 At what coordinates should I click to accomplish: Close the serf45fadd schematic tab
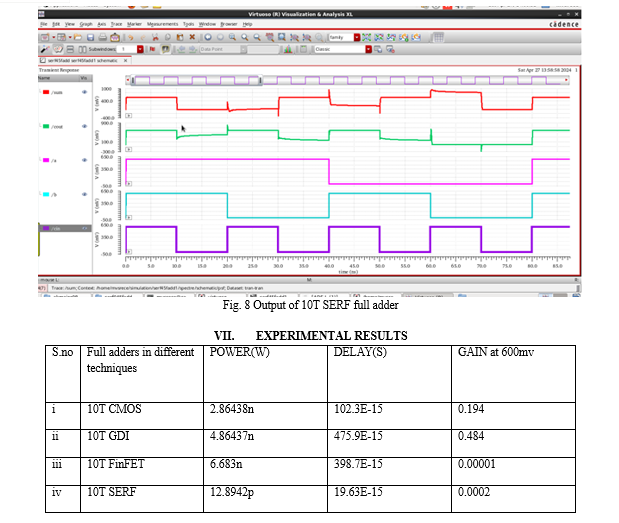pos(126,60)
